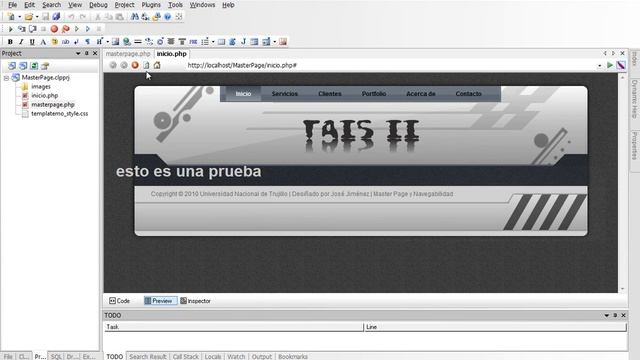Open the Inspector view
The width and height of the screenshot is (640, 360).
(196, 301)
